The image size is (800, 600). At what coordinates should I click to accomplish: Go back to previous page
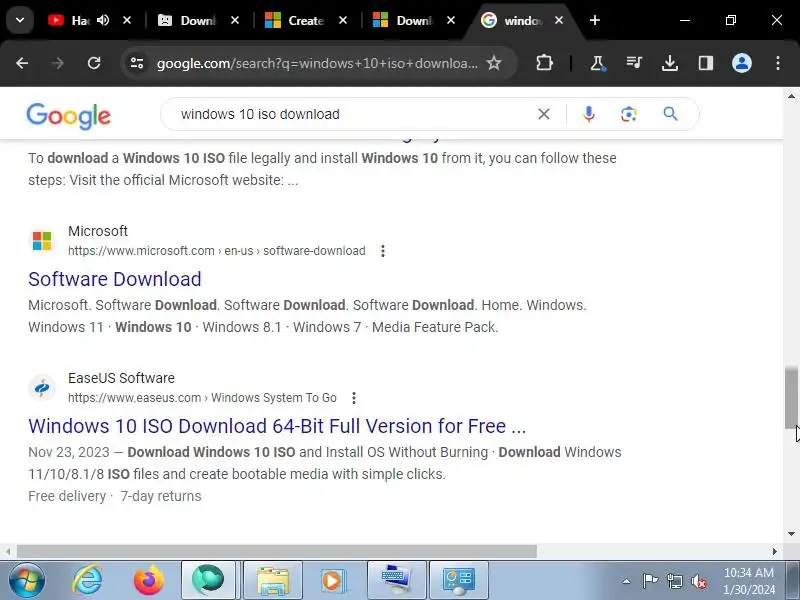coord(22,63)
